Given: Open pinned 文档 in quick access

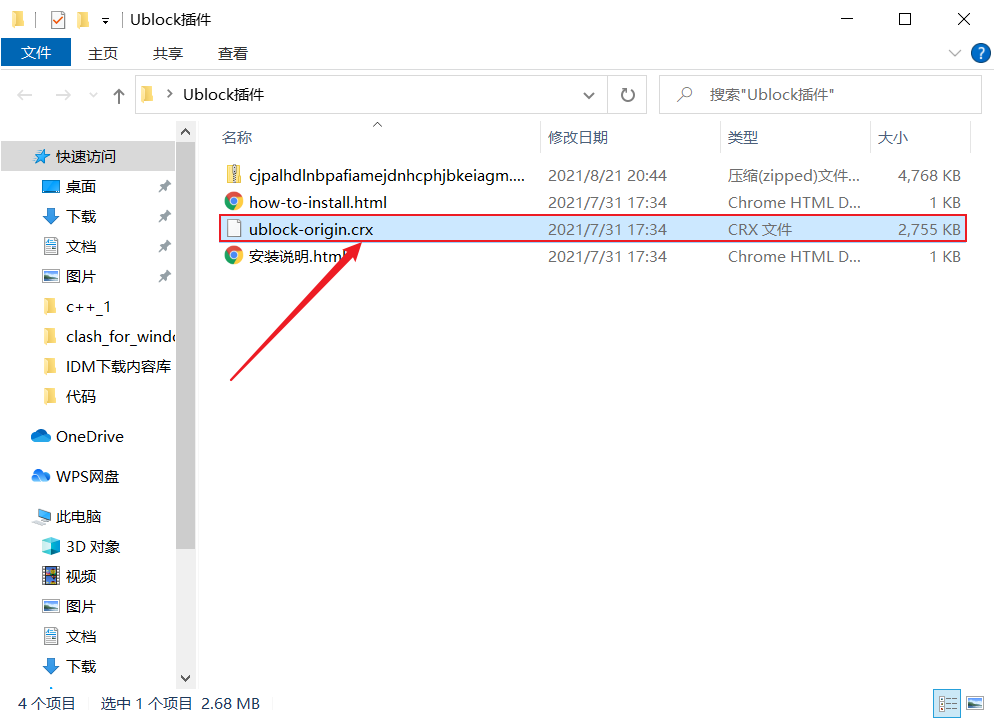Looking at the screenshot, I should (81, 246).
